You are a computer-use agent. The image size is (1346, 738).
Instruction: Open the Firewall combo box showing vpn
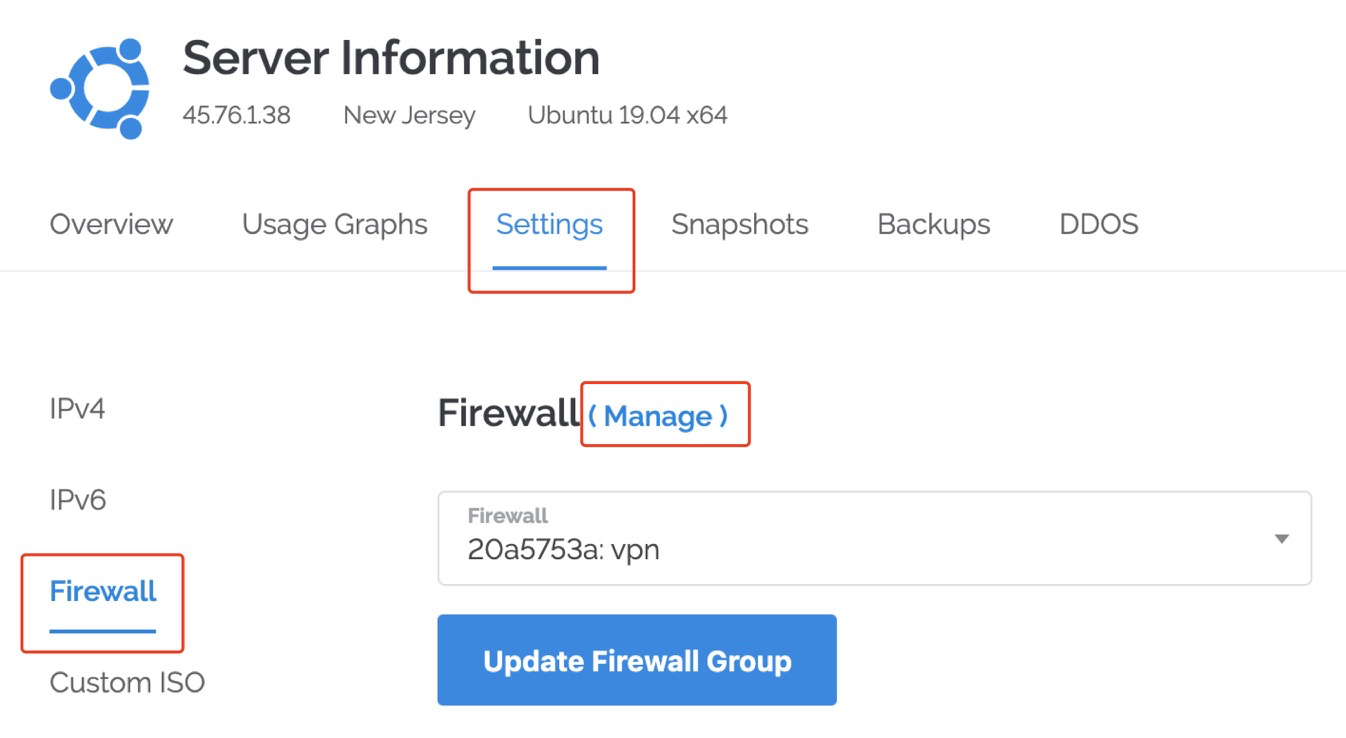(874, 538)
